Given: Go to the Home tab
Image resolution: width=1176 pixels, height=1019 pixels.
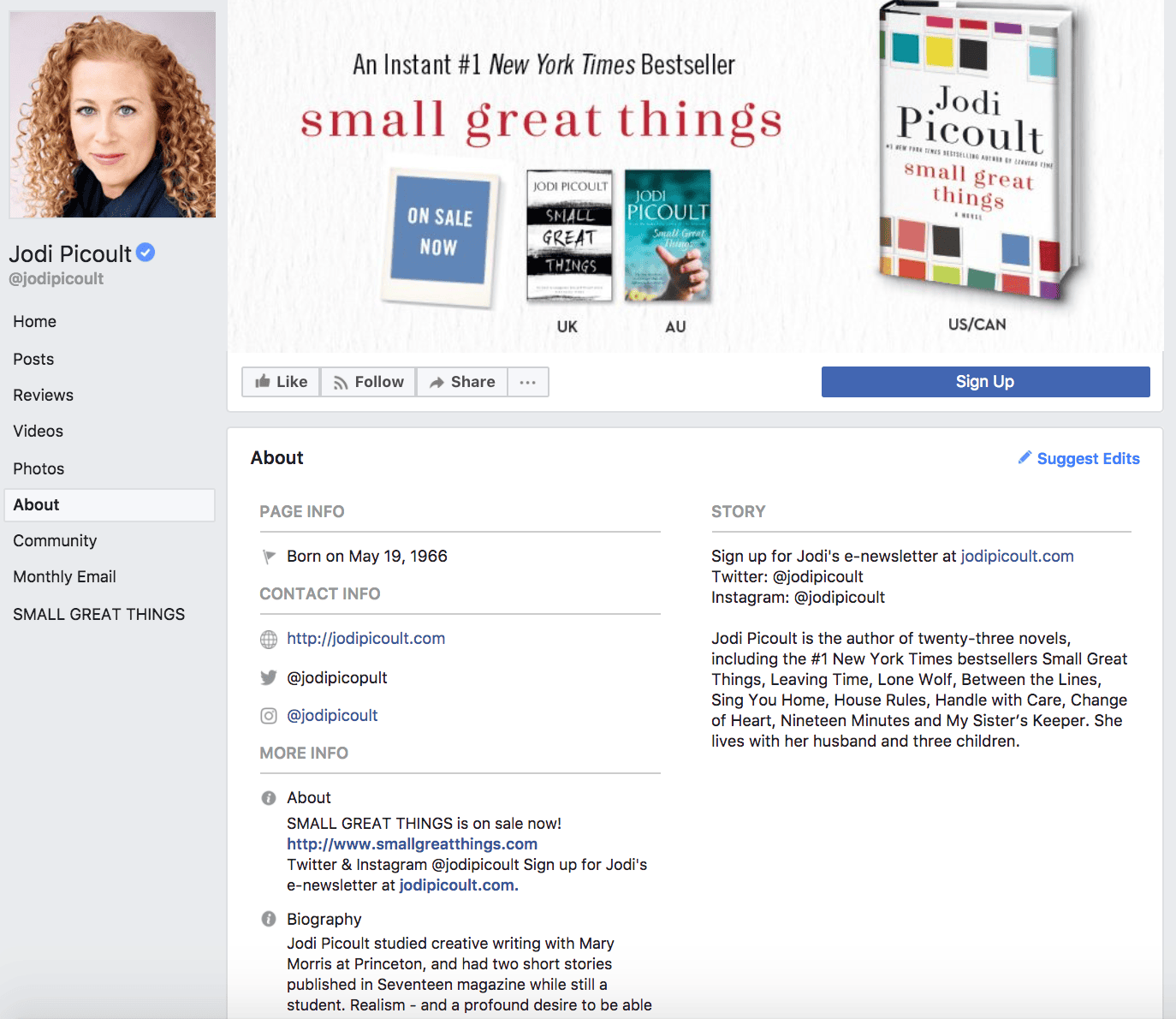Looking at the screenshot, I should [34, 322].
